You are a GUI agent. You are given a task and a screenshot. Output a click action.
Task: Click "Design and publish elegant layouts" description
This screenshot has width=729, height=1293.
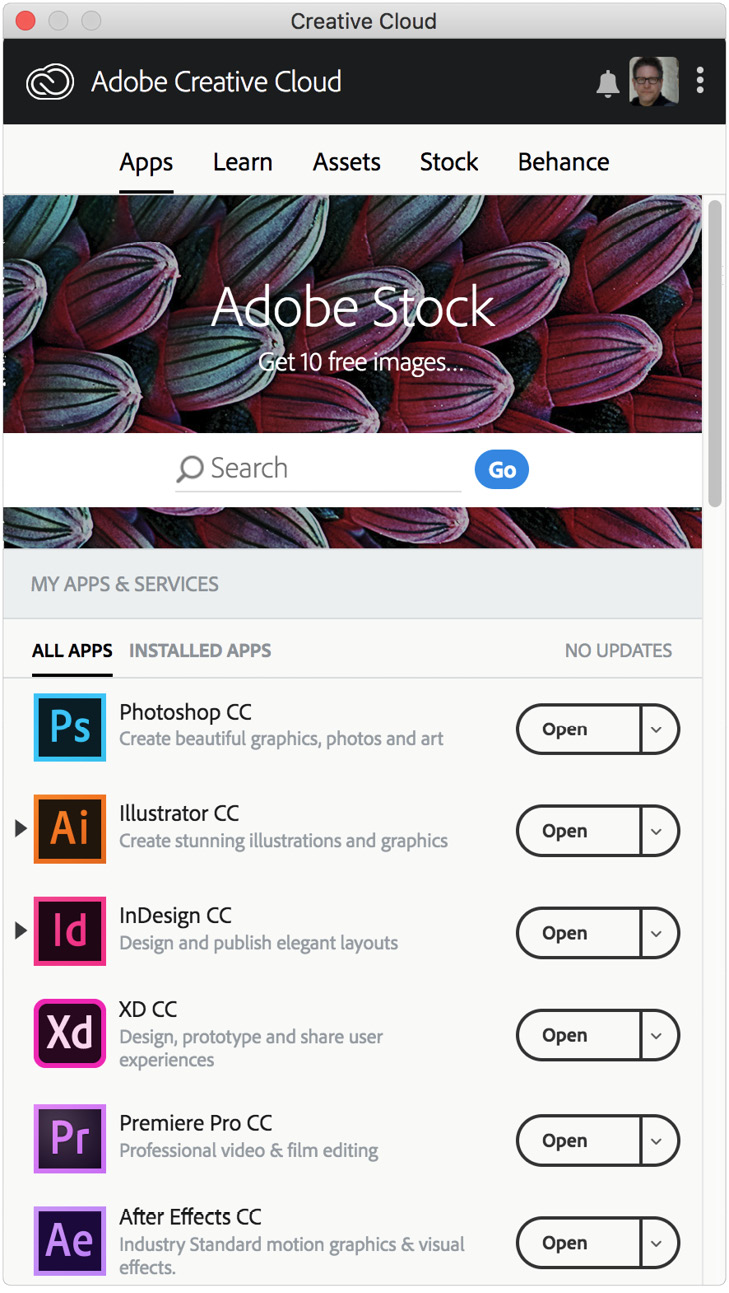coord(259,943)
